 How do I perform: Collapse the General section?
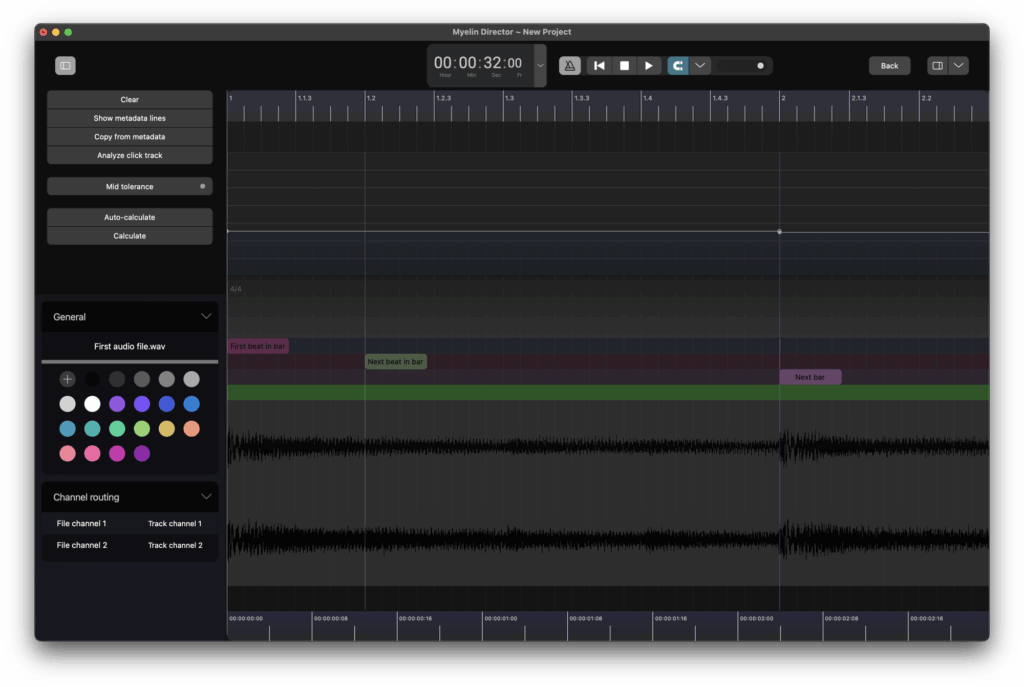(x=206, y=317)
